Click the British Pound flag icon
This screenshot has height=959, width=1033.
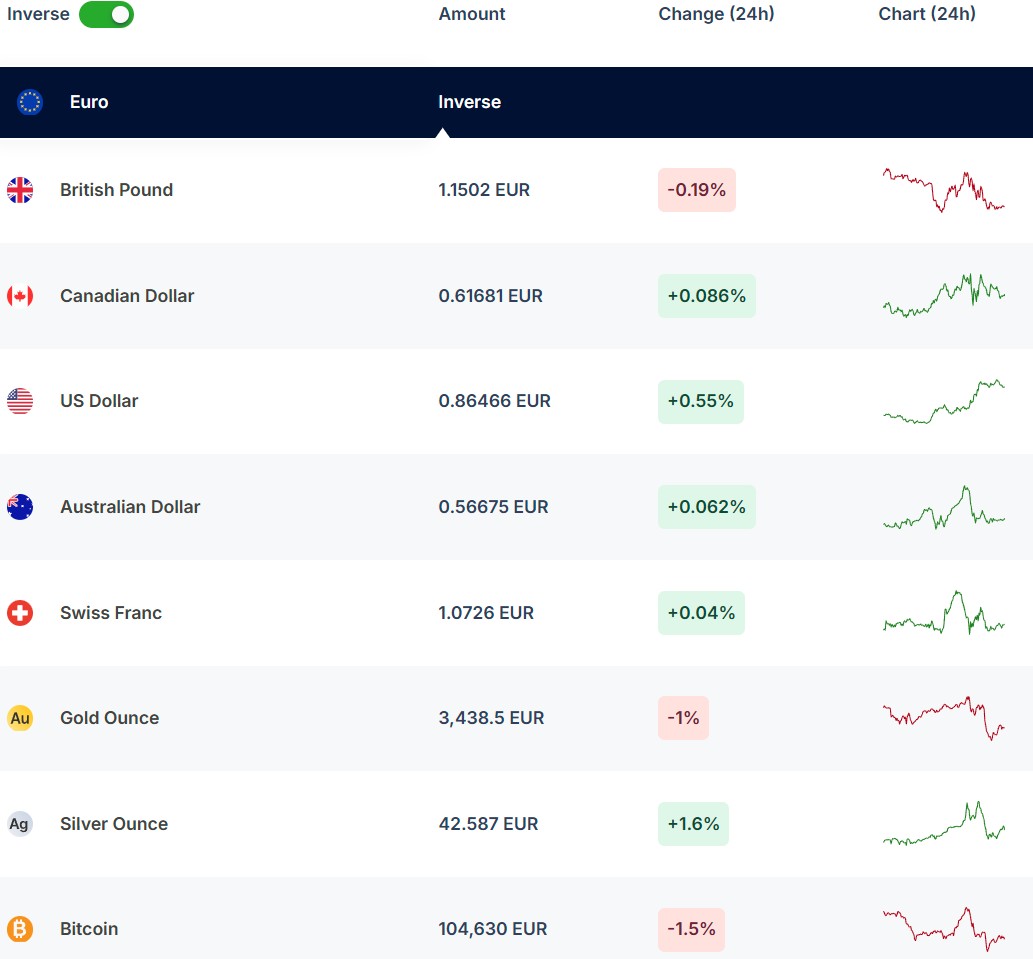(20, 190)
